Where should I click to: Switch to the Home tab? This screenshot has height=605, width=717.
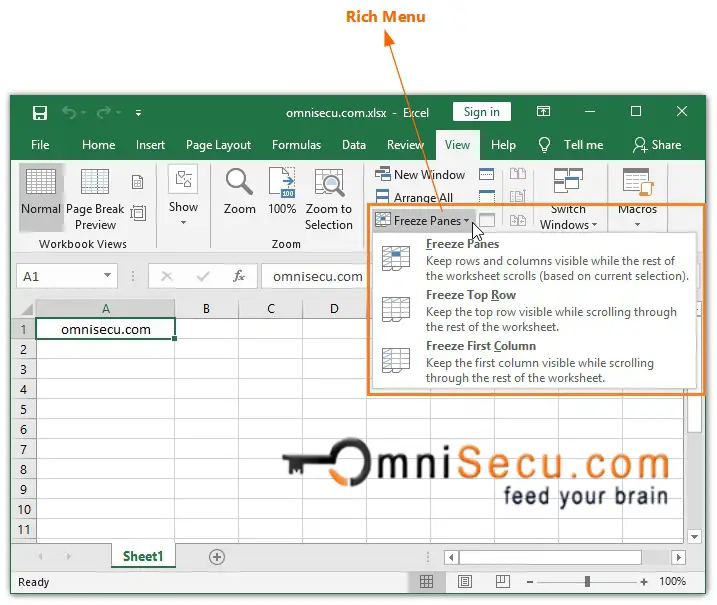98,145
